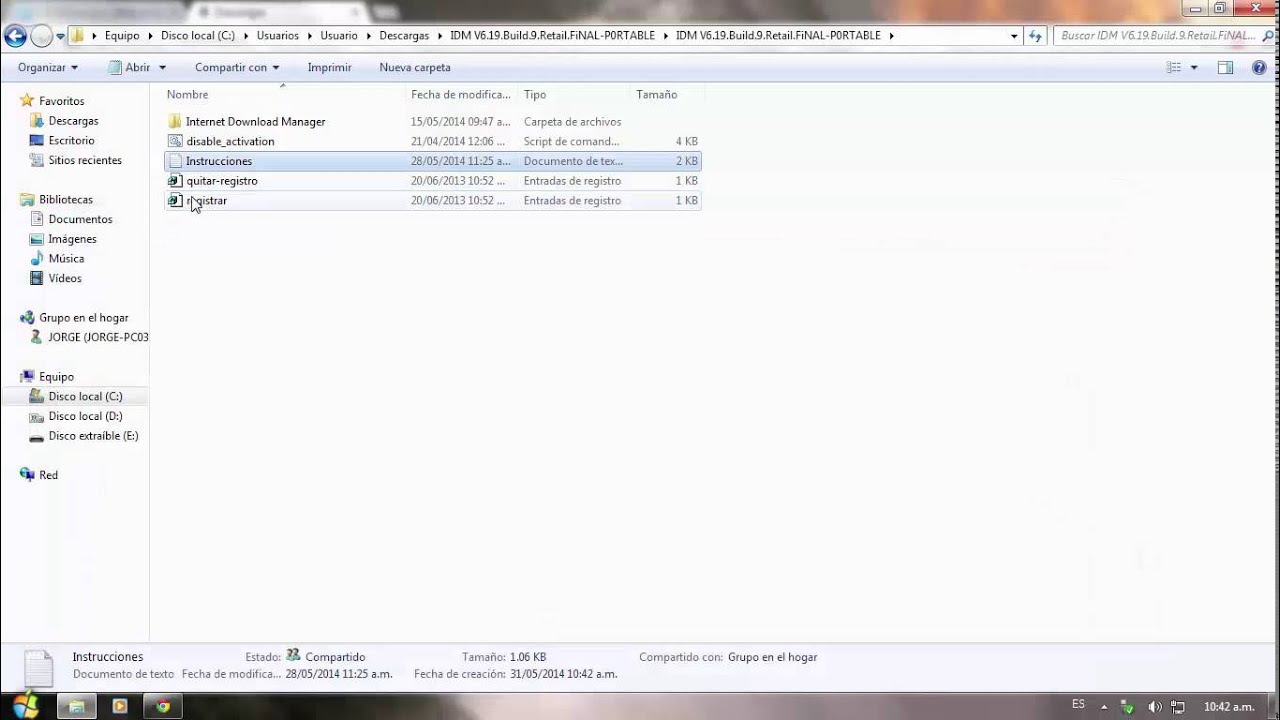Select Red in the navigation pane
Viewport: 1280px width, 720px height.
tap(48, 475)
